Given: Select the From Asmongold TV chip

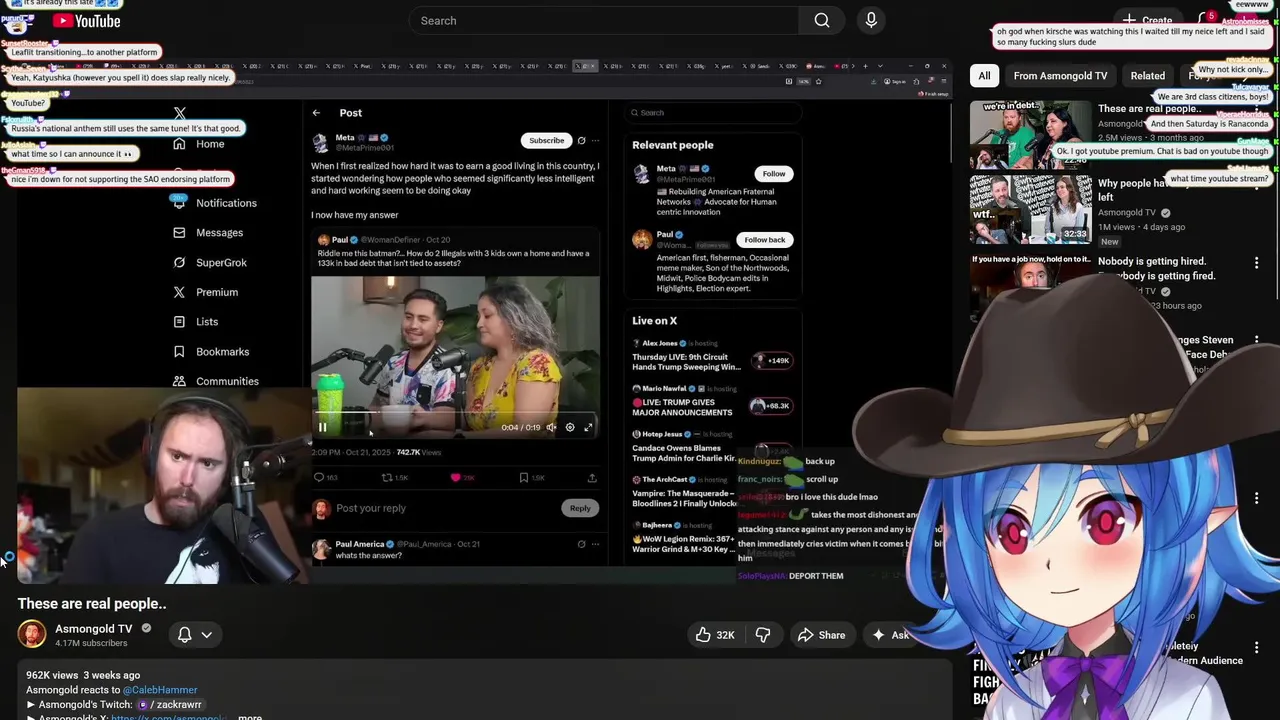Looking at the screenshot, I should 1060,76.
